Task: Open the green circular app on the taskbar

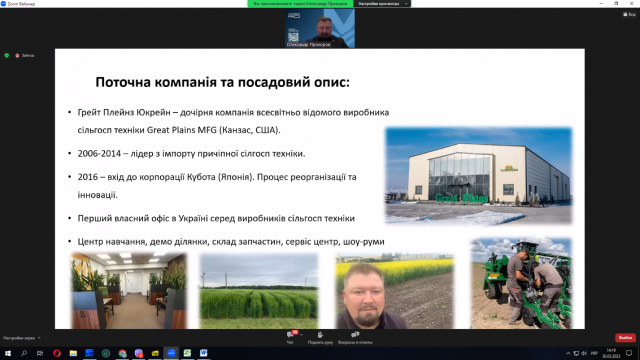Action: coord(106,353)
